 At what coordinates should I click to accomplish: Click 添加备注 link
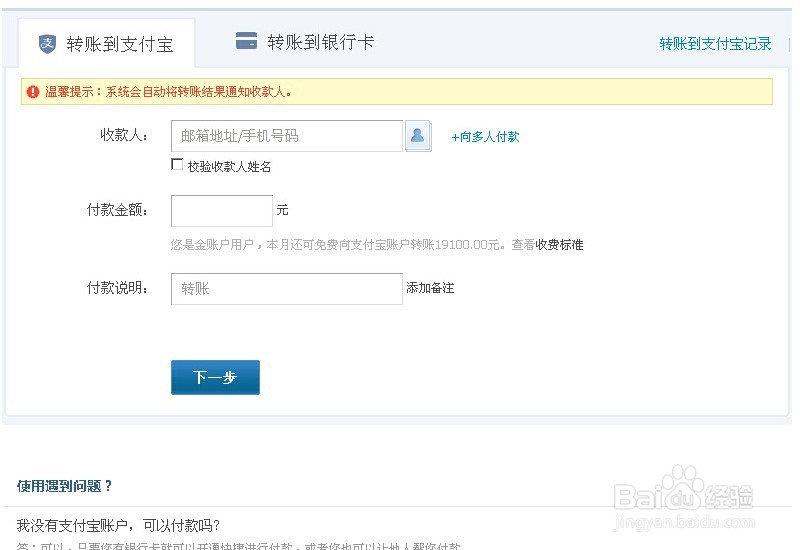point(430,288)
